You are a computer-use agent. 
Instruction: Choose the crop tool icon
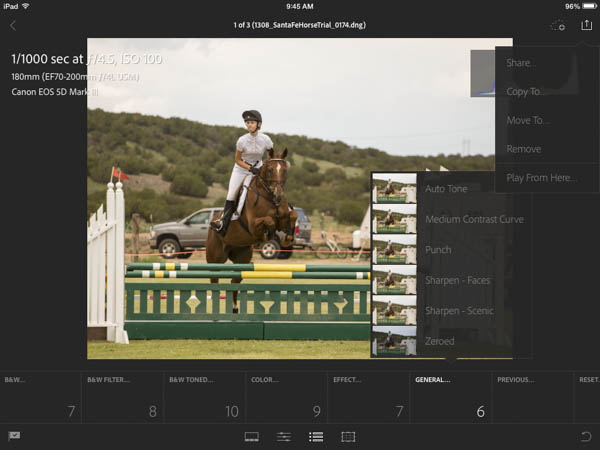pyautogui.click(x=348, y=437)
